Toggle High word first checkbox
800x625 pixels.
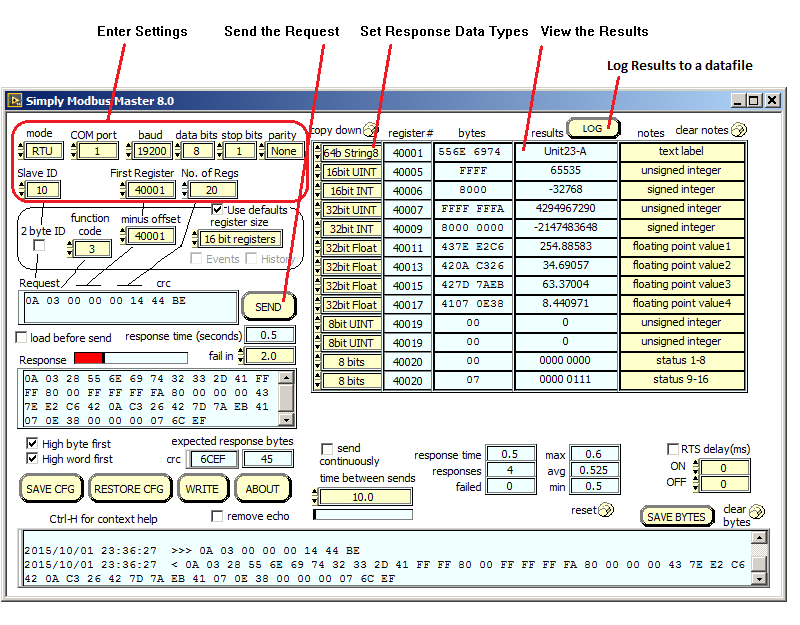point(32,458)
